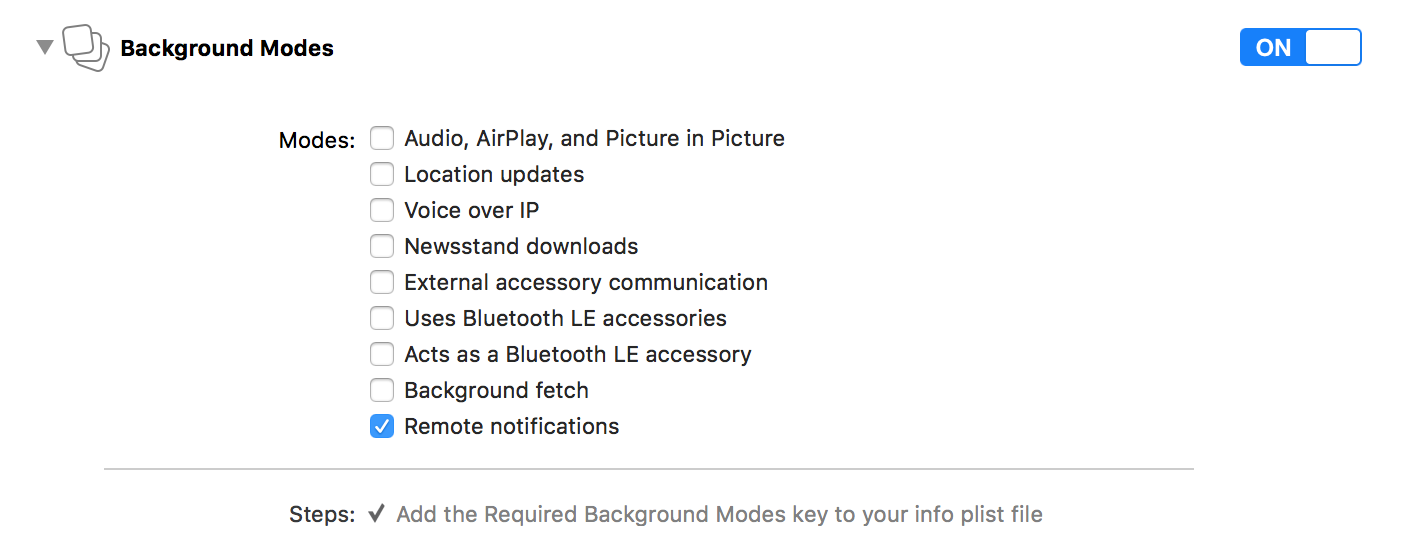Click the checkmark next to Steps
The height and width of the screenshot is (554, 1408).
pos(376,514)
